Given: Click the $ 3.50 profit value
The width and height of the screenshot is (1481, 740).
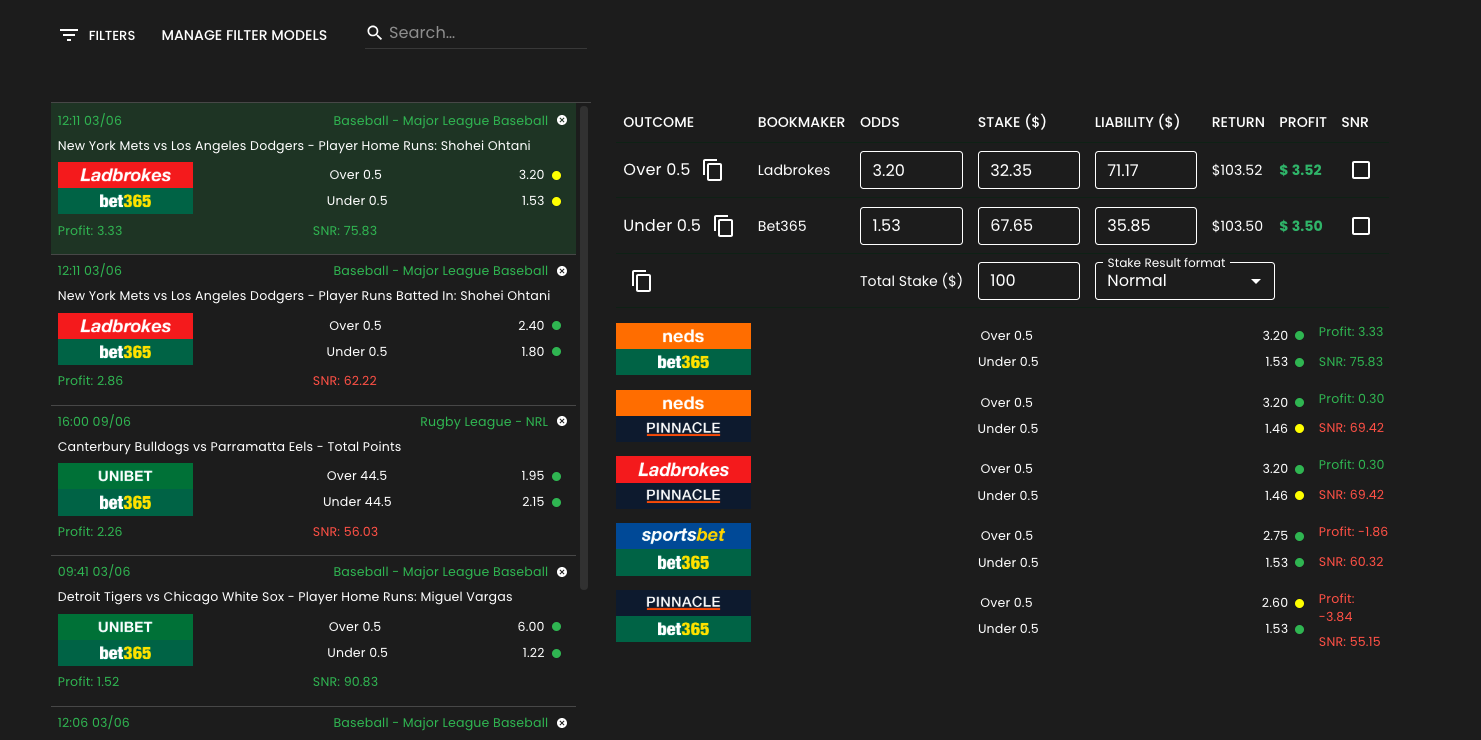Looking at the screenshot, I should coord(1301,226).
